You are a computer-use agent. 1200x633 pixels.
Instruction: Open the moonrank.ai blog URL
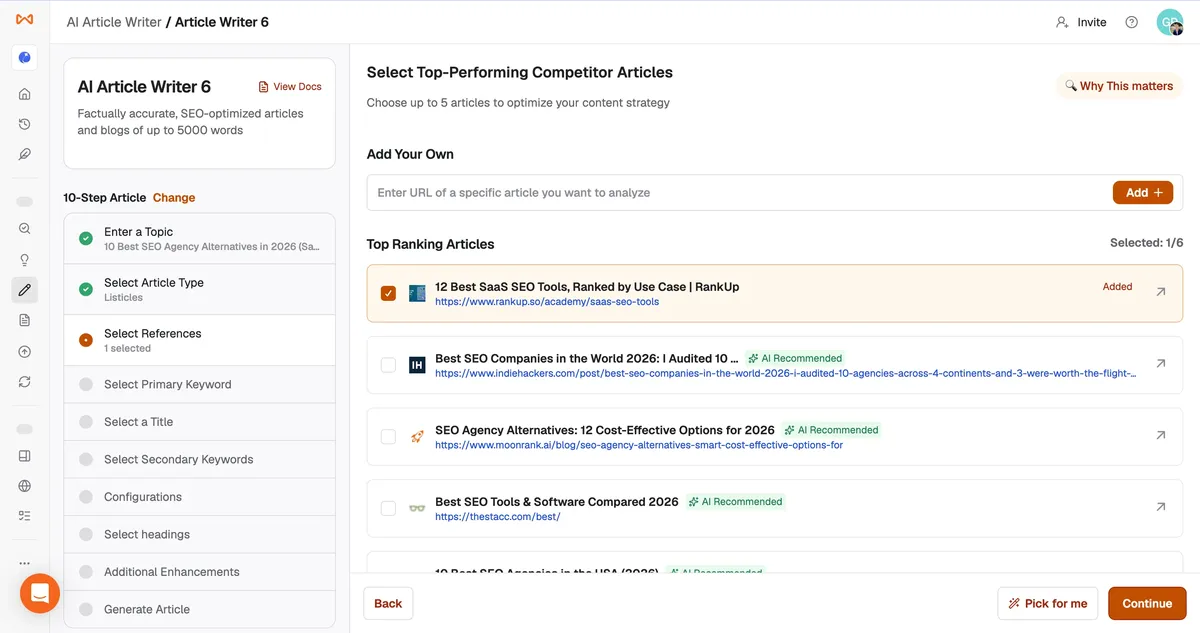[639, 445]
